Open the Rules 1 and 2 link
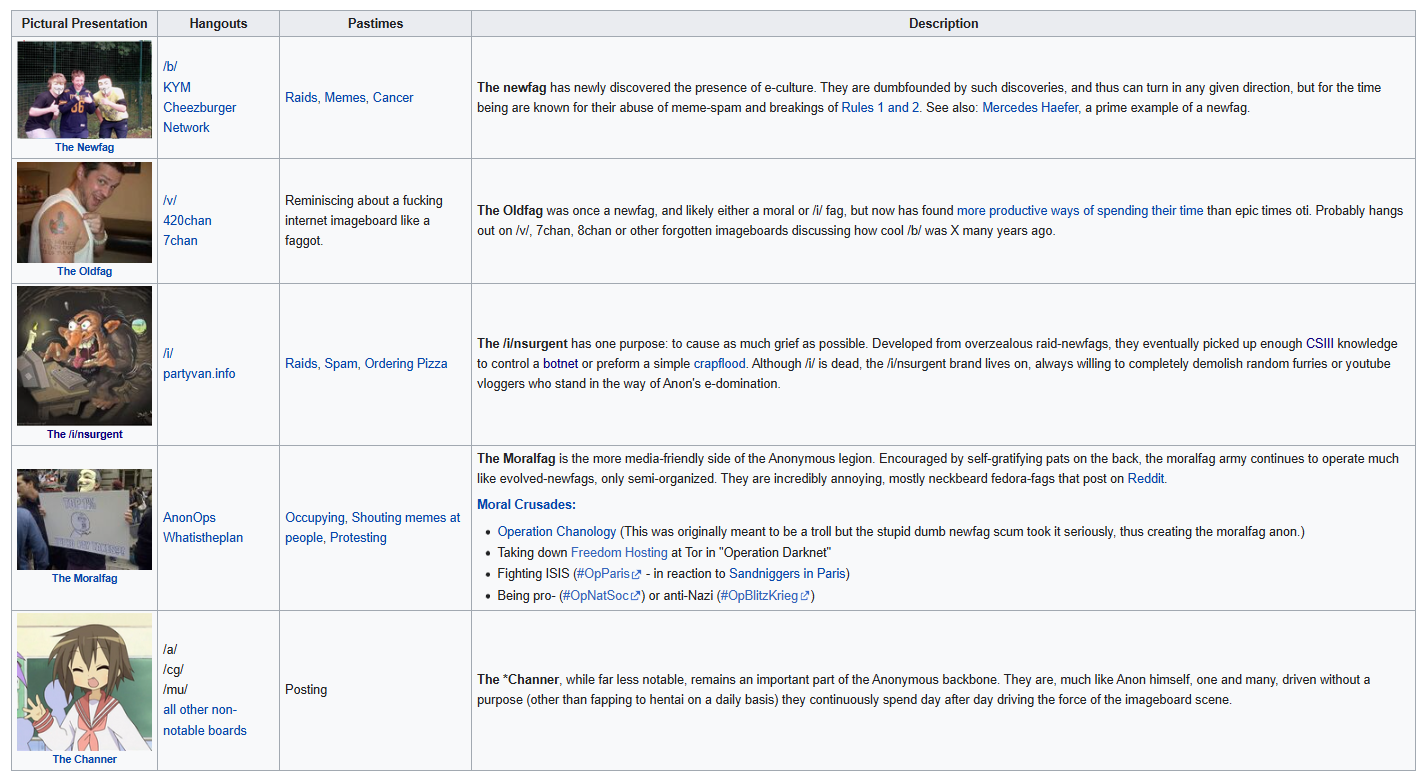 click(x=880, y=108)
